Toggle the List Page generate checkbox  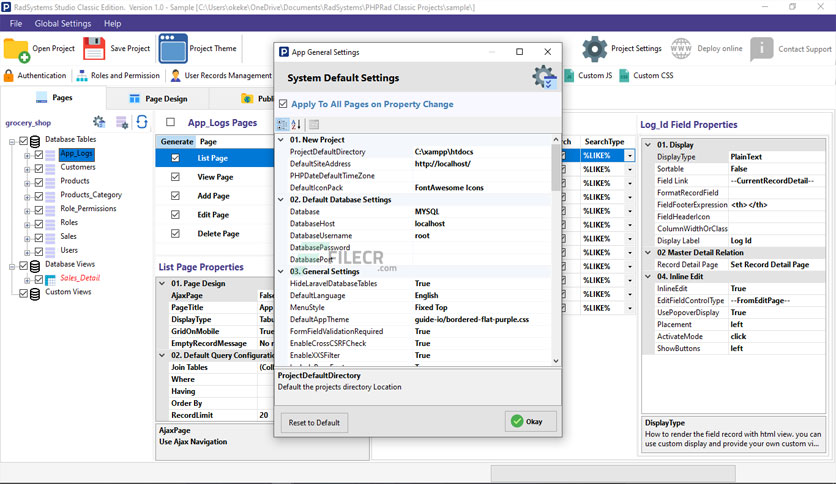click(175, 158)
